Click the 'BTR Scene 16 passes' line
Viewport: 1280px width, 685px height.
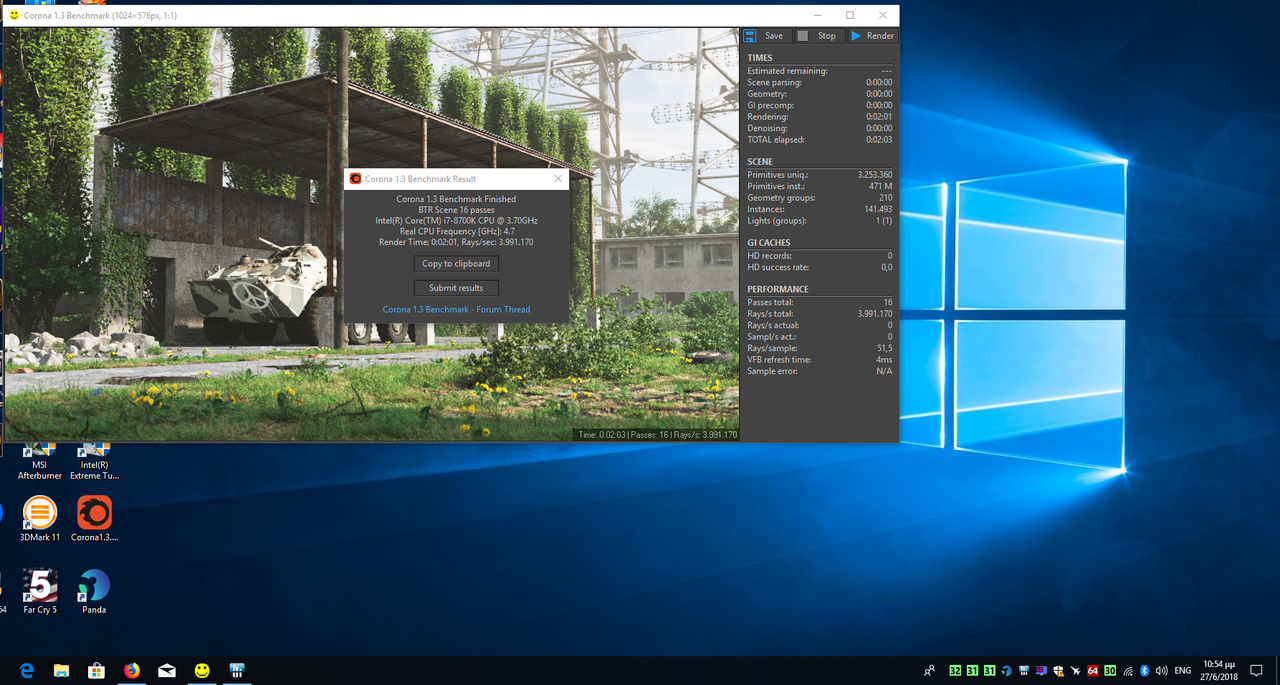[456, 210]
